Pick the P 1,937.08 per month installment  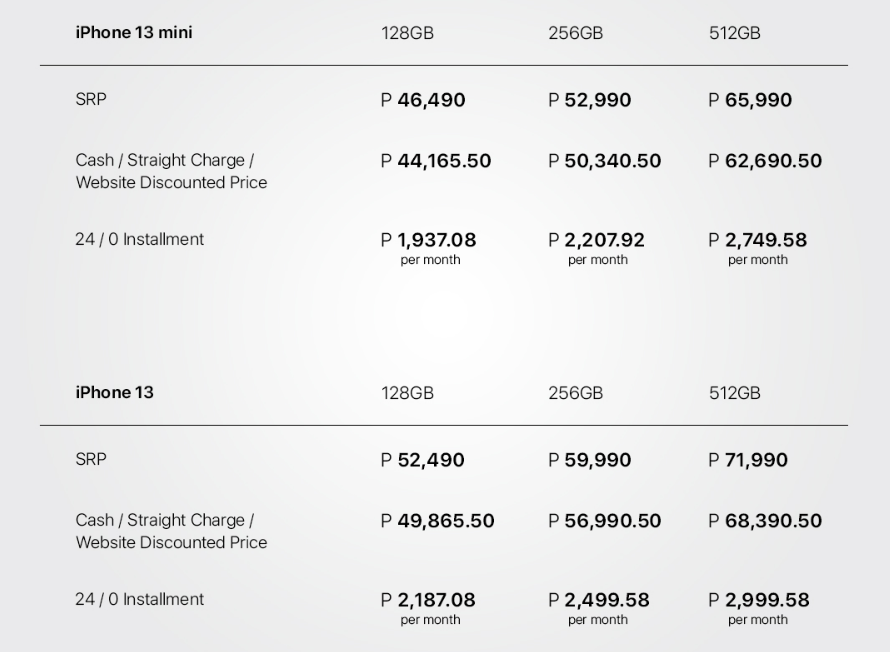(x=429, y=241)
